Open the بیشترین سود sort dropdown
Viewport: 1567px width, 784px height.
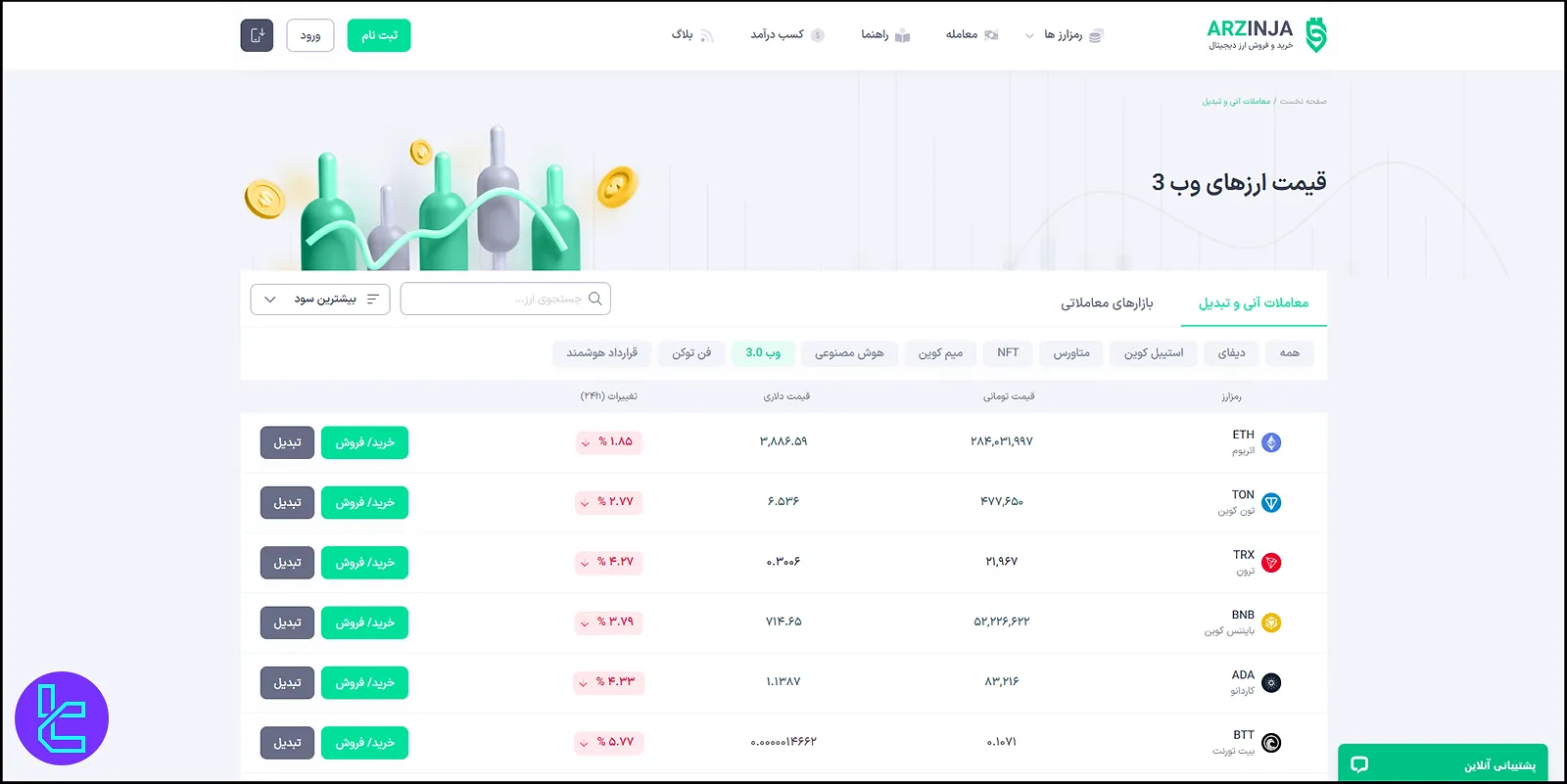[x=320, y=300]
